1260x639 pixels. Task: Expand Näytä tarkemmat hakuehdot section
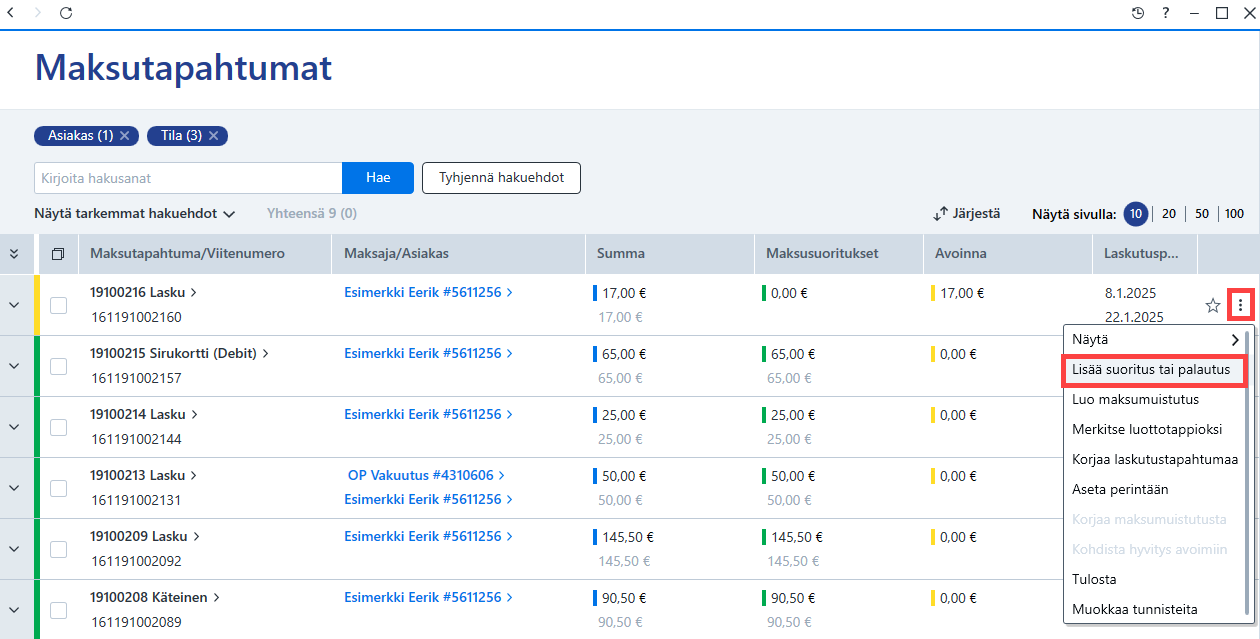135,213
